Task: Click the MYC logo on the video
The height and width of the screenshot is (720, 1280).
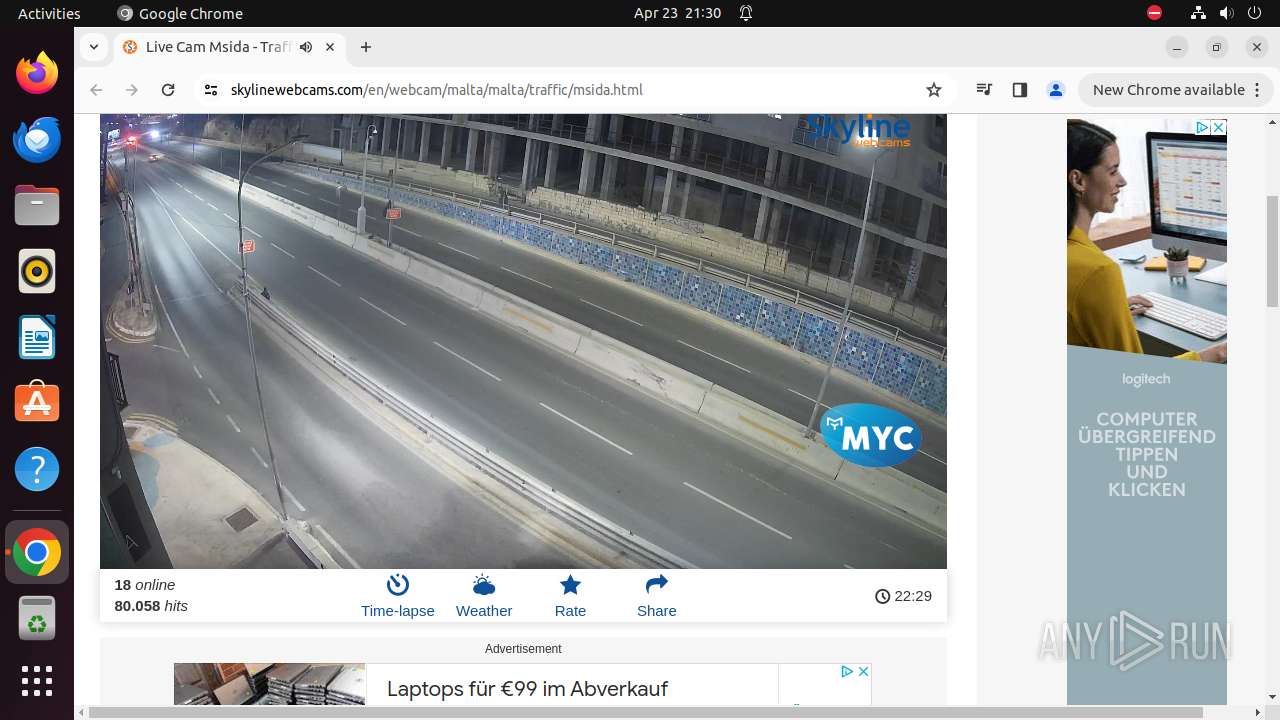Action: (871, 435)
